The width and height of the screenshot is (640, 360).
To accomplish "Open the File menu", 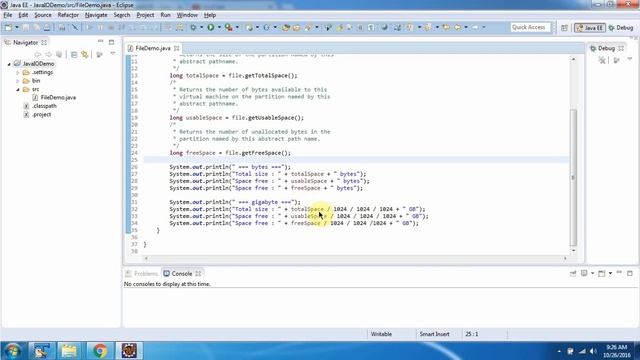I will [x=8, y=15].
